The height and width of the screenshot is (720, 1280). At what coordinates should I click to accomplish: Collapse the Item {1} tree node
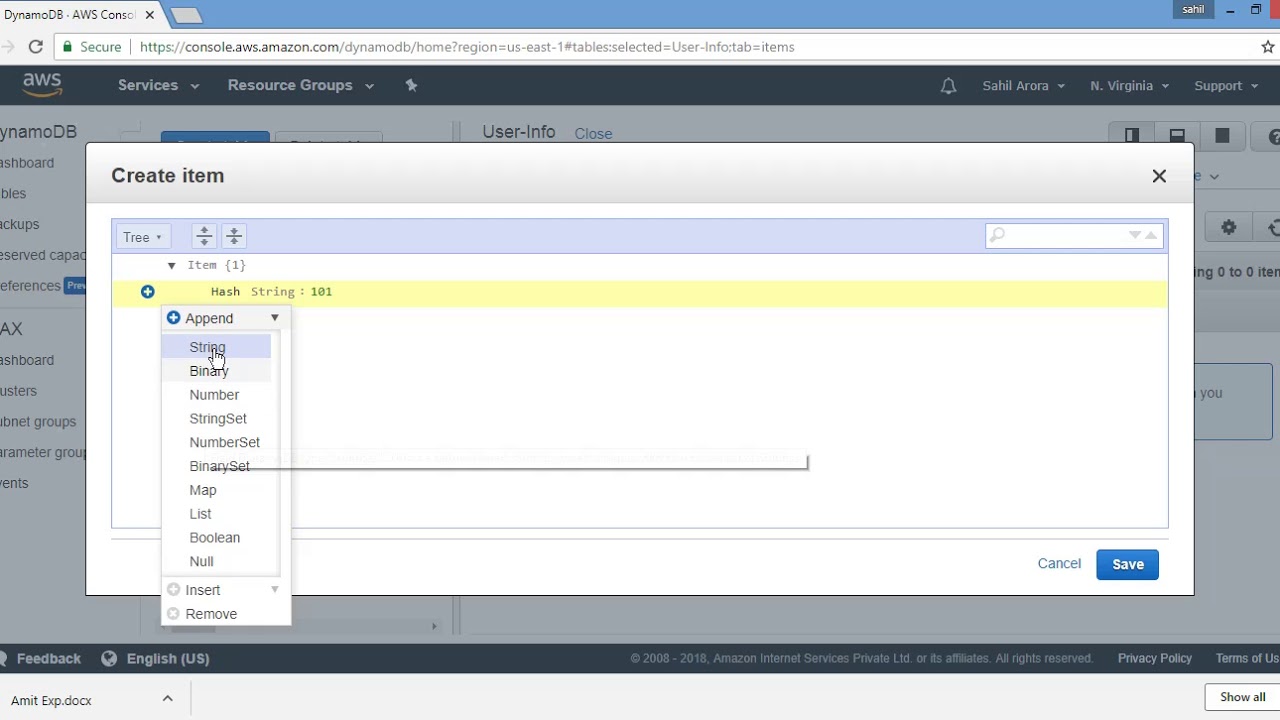tap(171, 265)
